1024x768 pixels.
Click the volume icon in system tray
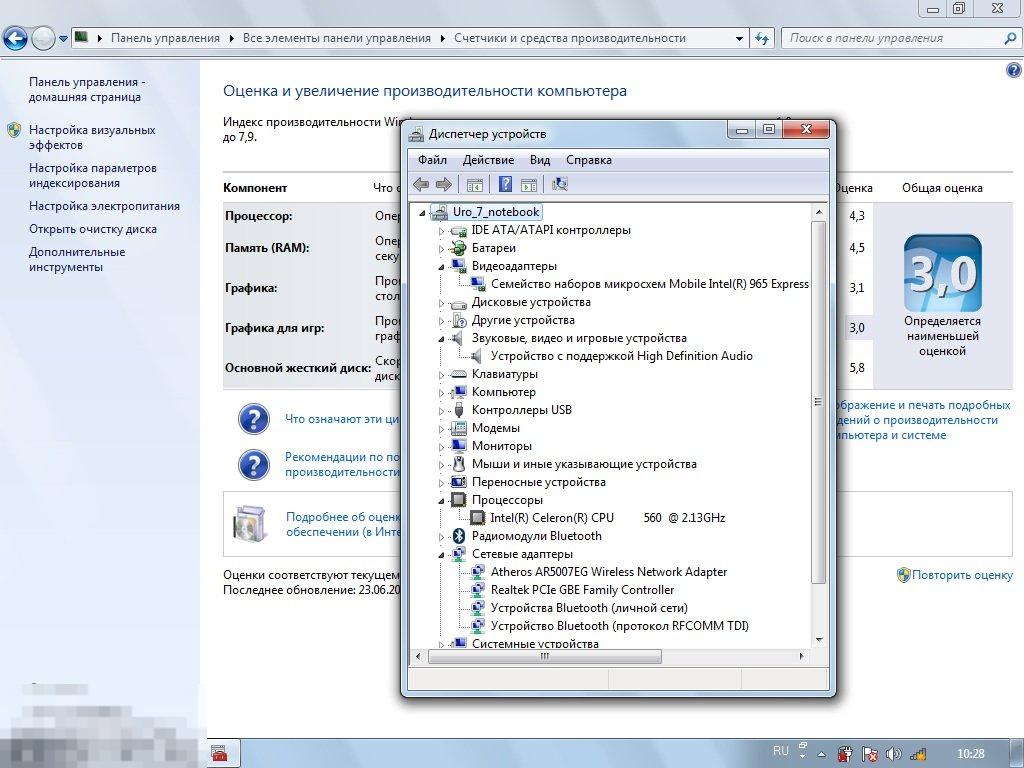894,754
